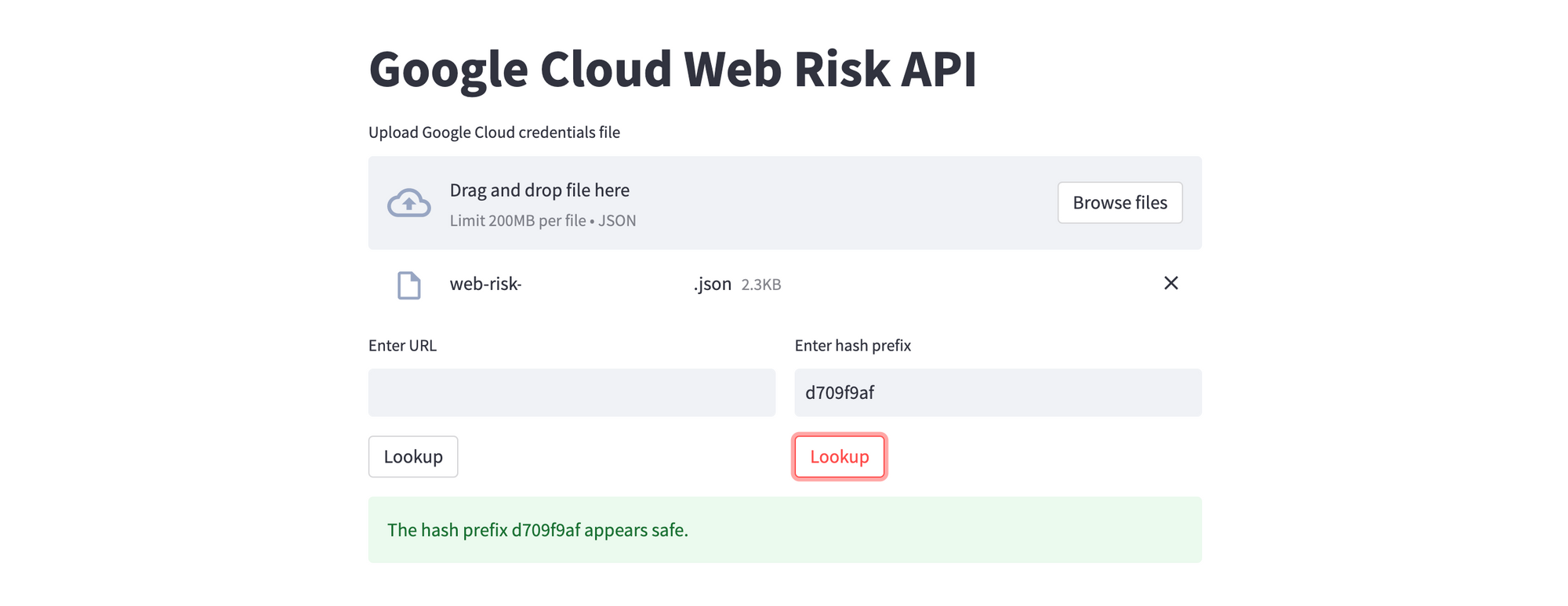Click the 'Limit 200MB per file • JSON' text
Screen dimensions: 1568x606
[x=543, y=221]
